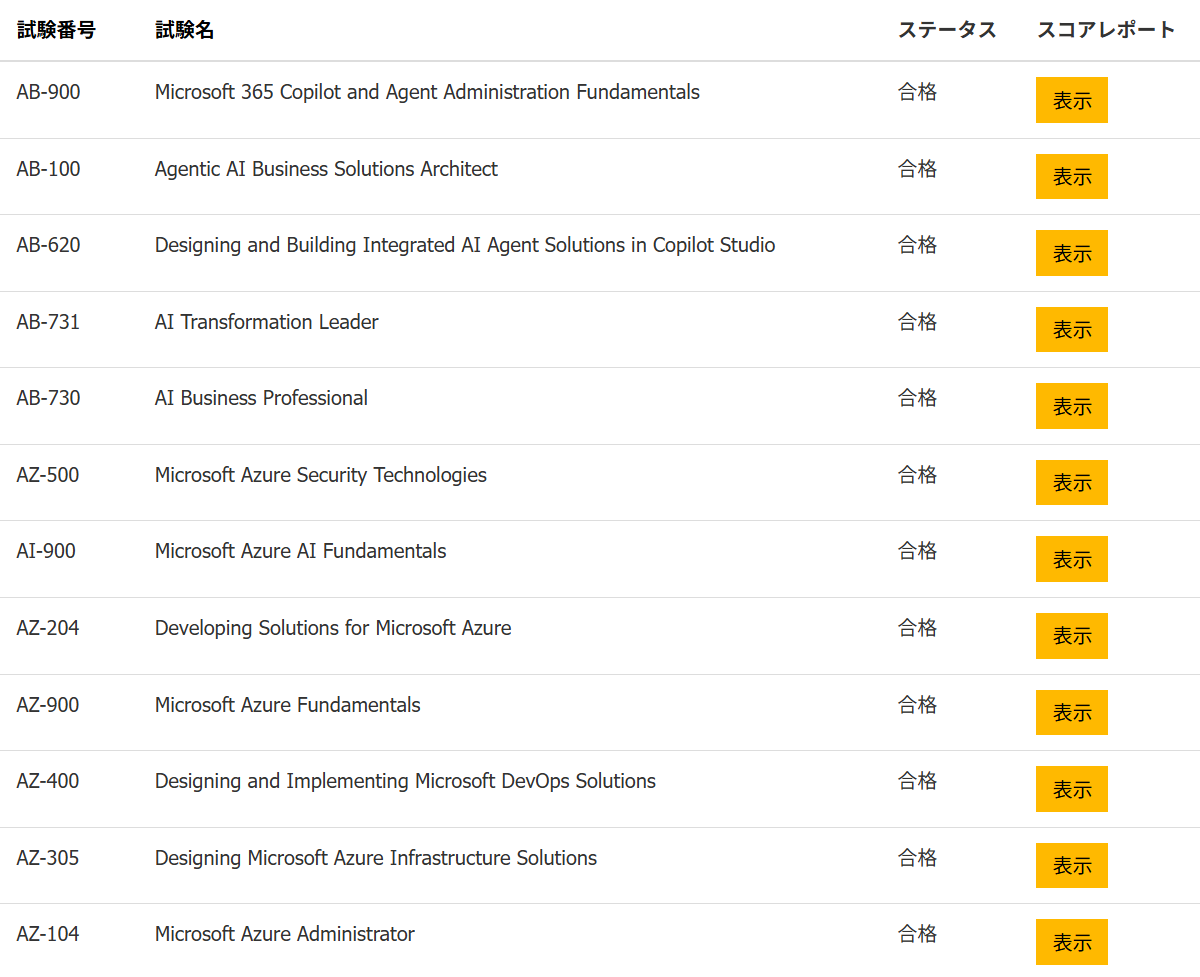This screenshot has width=1200, height=977.
Task: Click 合格 status in AZ-400 row
Action: (917, 781)
